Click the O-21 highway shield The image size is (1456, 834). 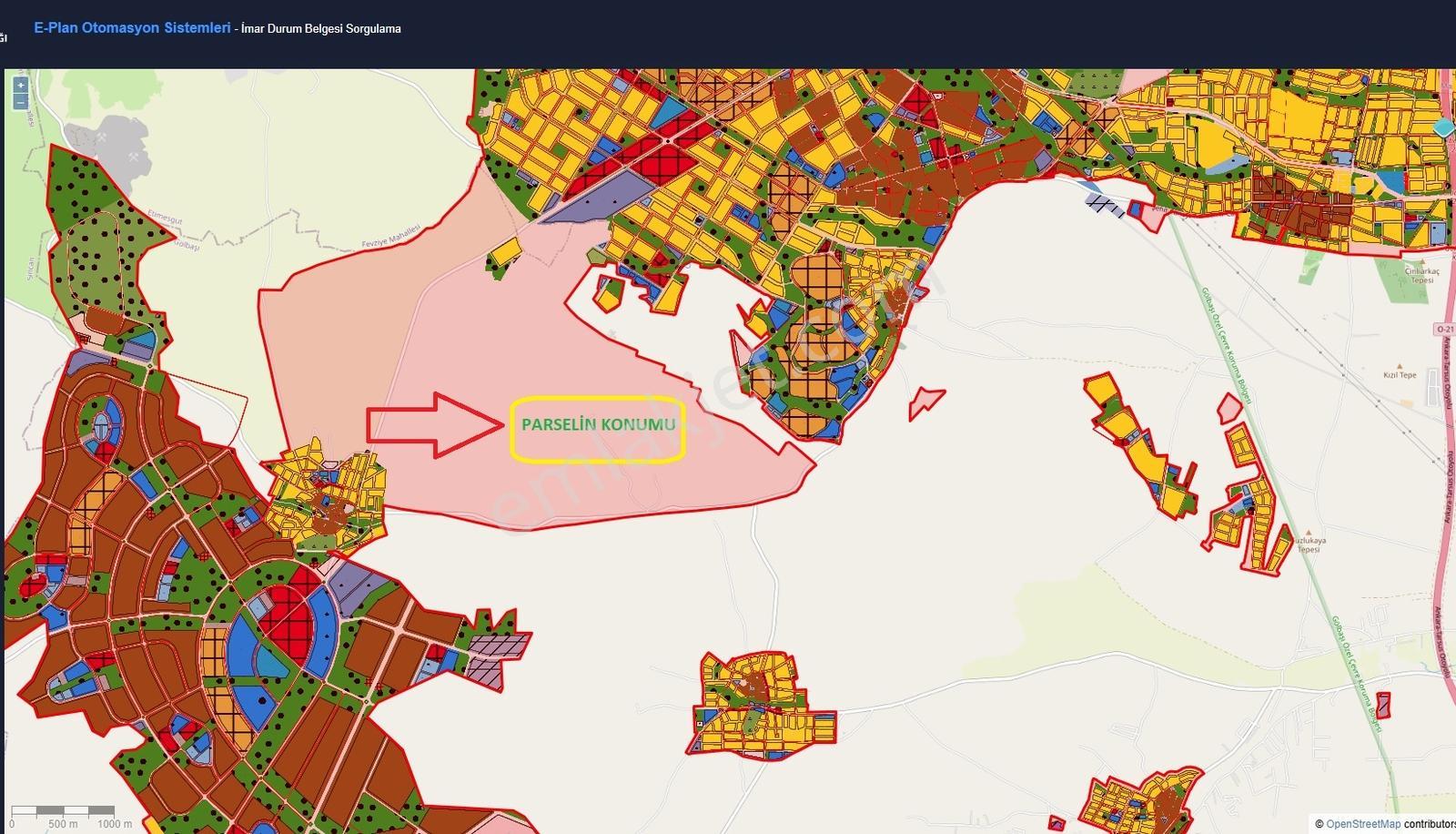(x=1444, y=329)
